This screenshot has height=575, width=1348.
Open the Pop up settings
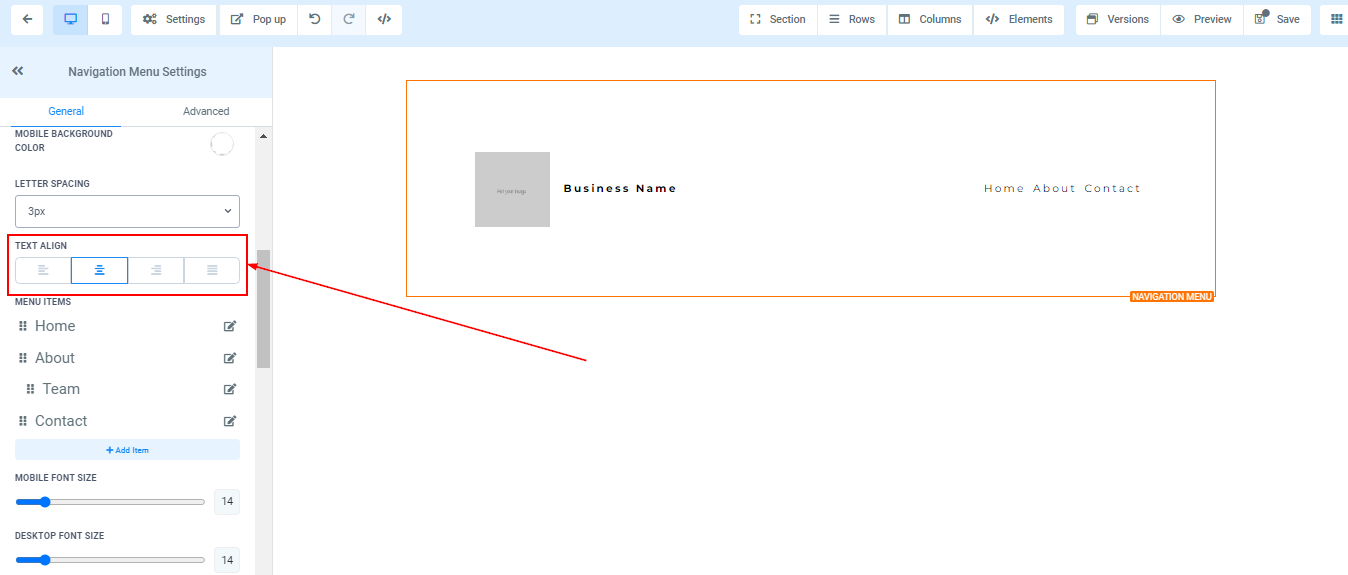coord(257,19)
